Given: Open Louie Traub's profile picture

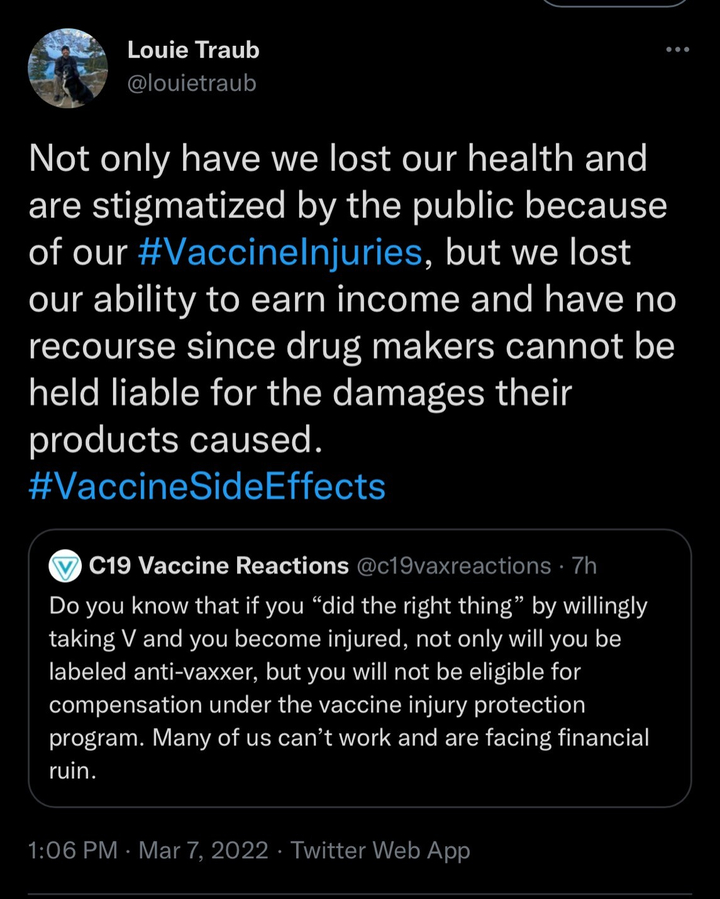Looking at the screenshot, I should (x=67, y=67).
